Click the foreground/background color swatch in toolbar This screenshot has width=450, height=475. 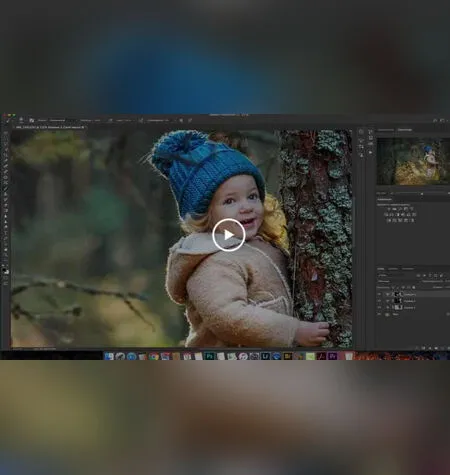6,271
